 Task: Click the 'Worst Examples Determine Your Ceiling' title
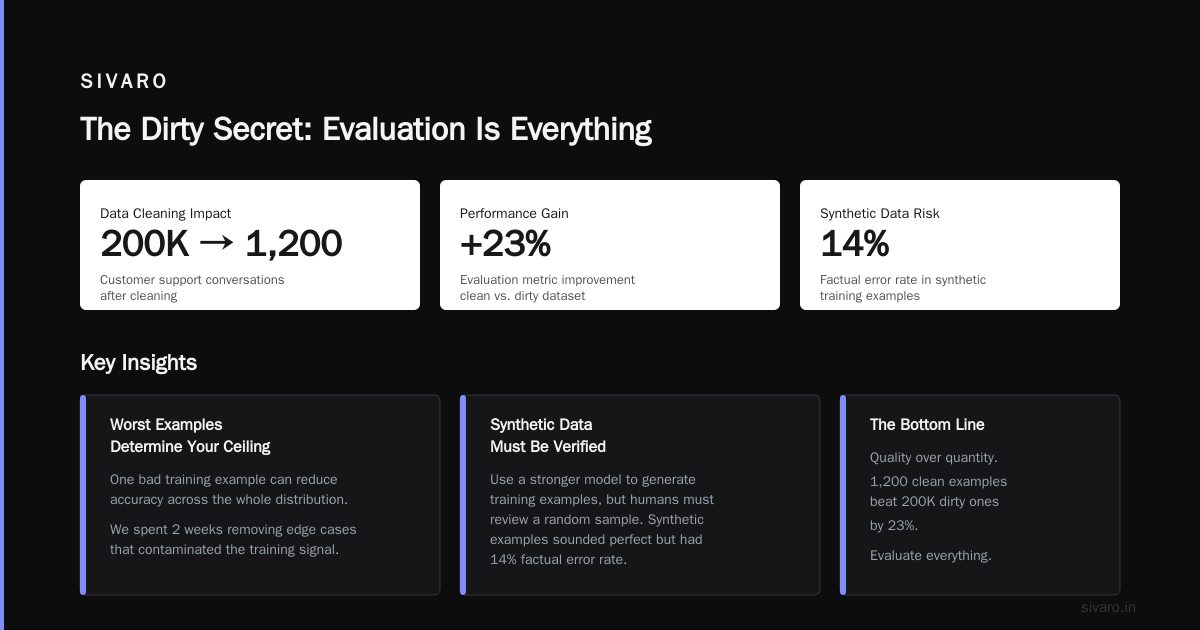click(x=190, y=436)
